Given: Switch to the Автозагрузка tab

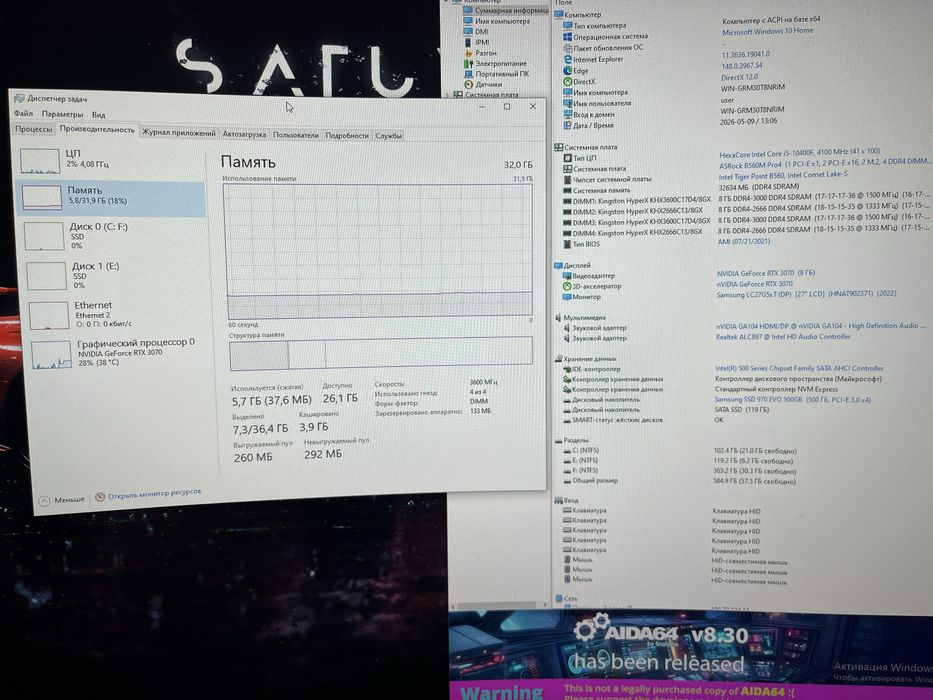Looking at the screenshot, I should coord(244,134).
